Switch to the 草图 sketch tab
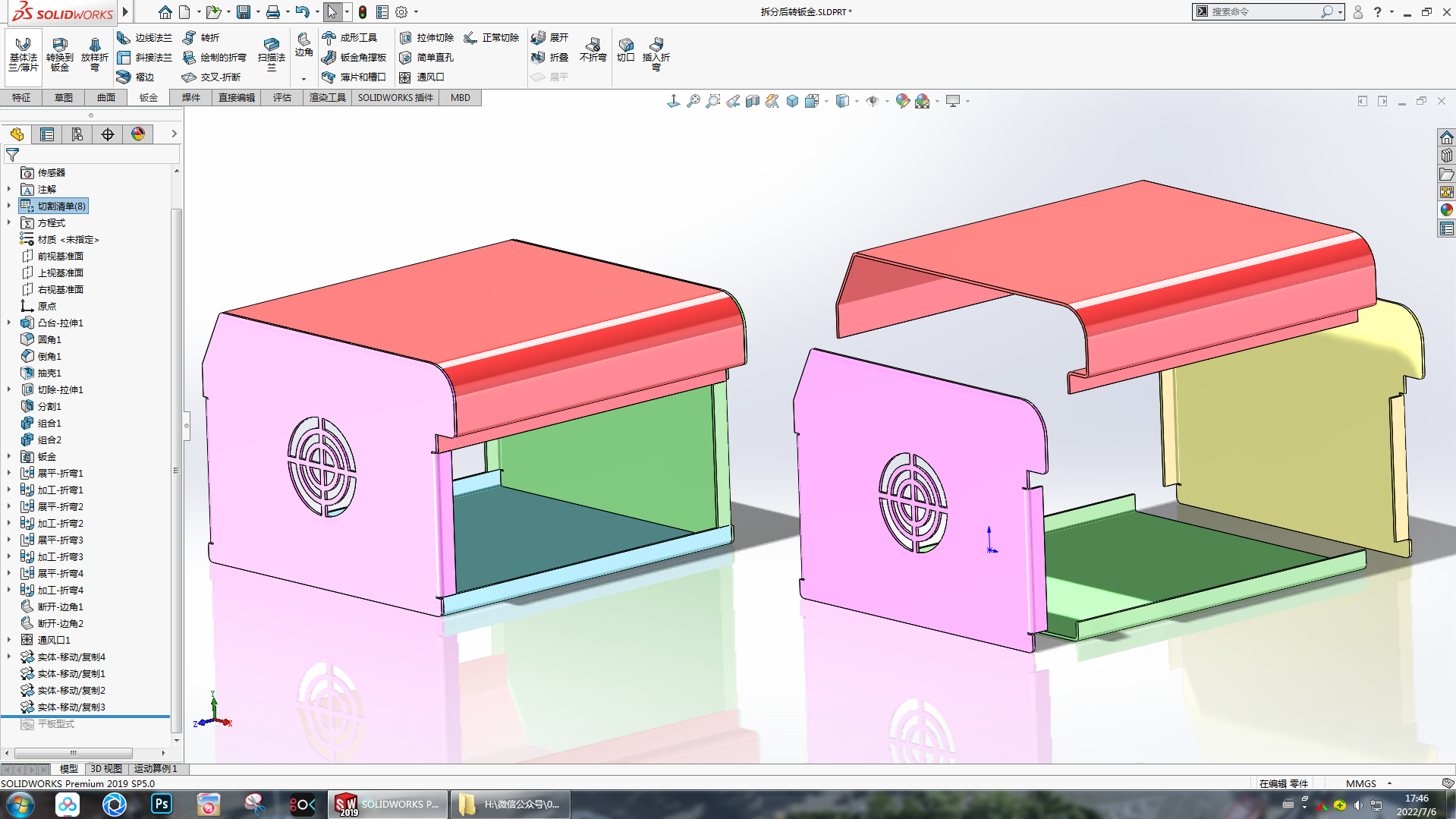The width and height of the screenshot is (1456, 819). (64, 97)
